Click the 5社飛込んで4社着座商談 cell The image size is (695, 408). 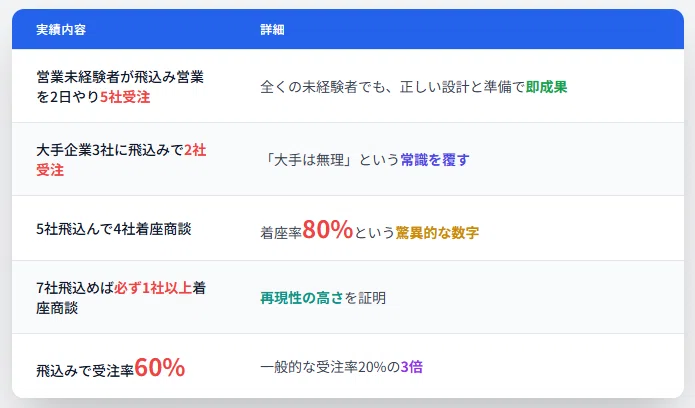(x=114, y=229)
